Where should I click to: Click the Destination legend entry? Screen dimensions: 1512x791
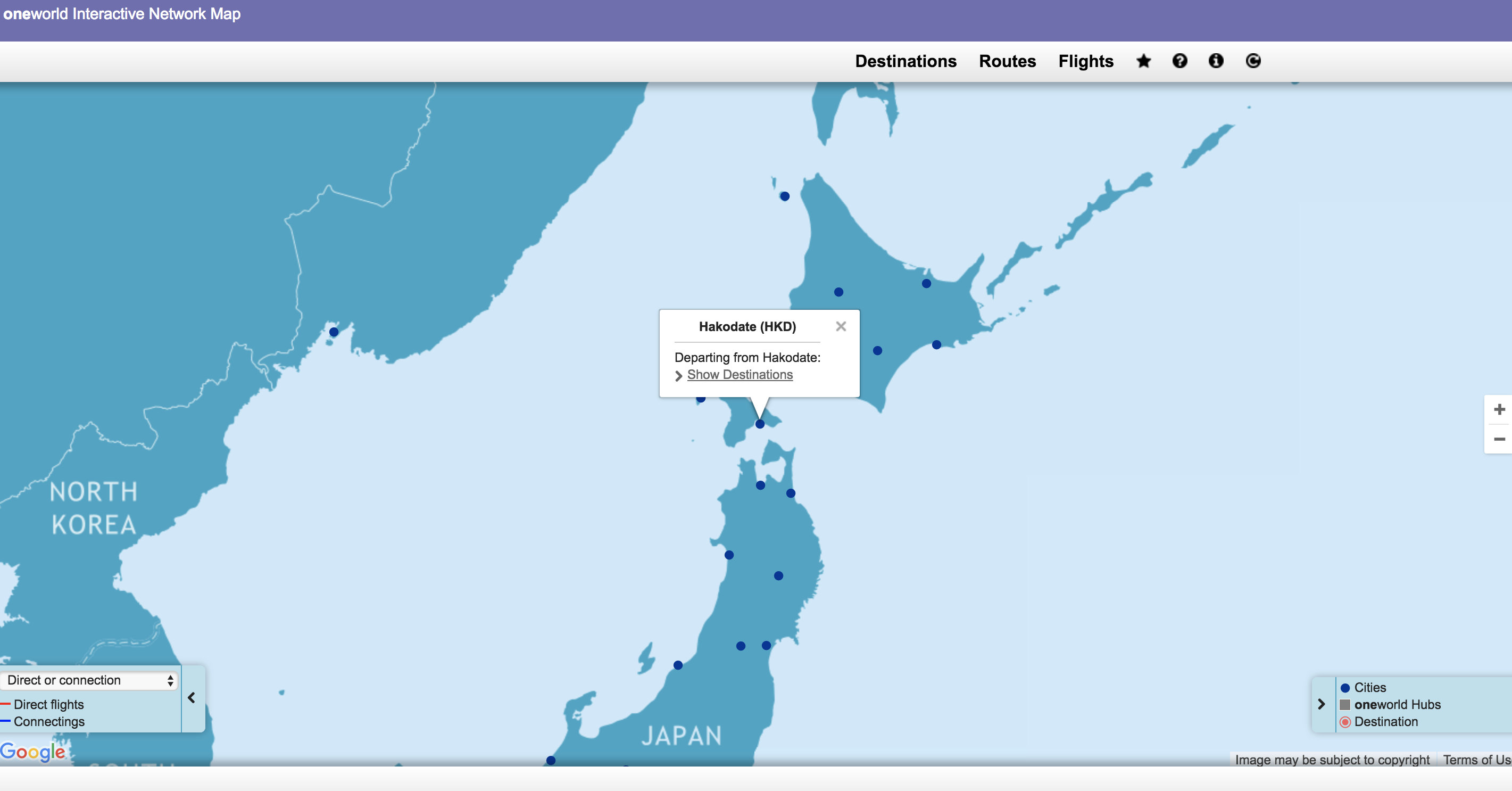[1386, 721]
